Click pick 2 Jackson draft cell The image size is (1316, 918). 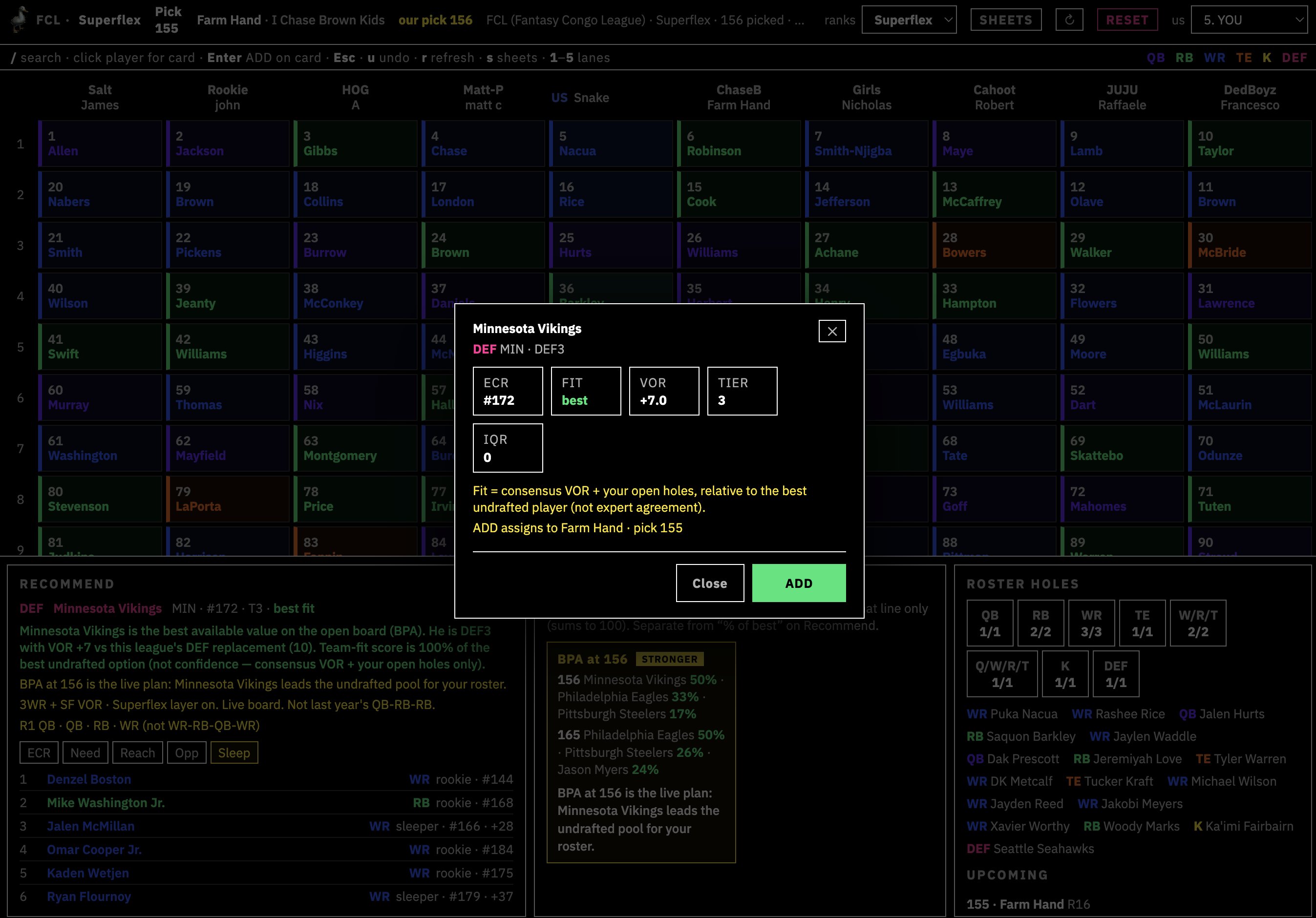click(x=228, y=144)
